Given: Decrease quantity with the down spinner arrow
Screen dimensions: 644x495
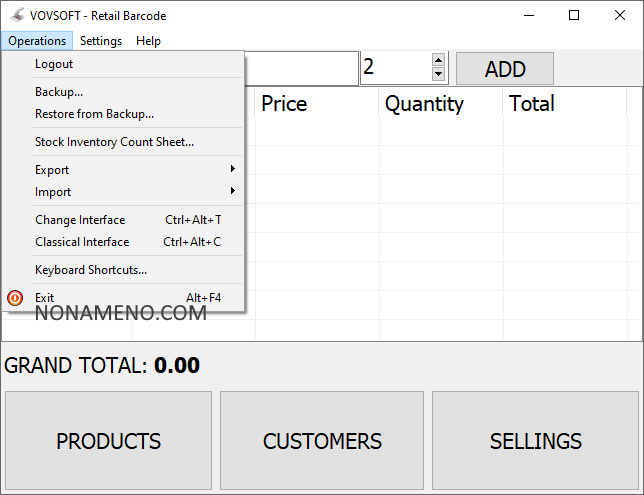Looking at the screenshot, I should click(438, 75).
